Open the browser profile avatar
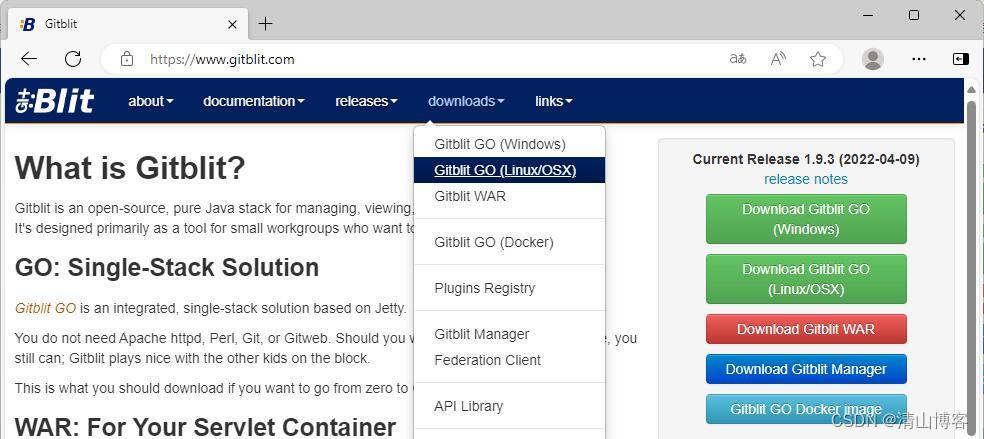 (x=873, y=59)
